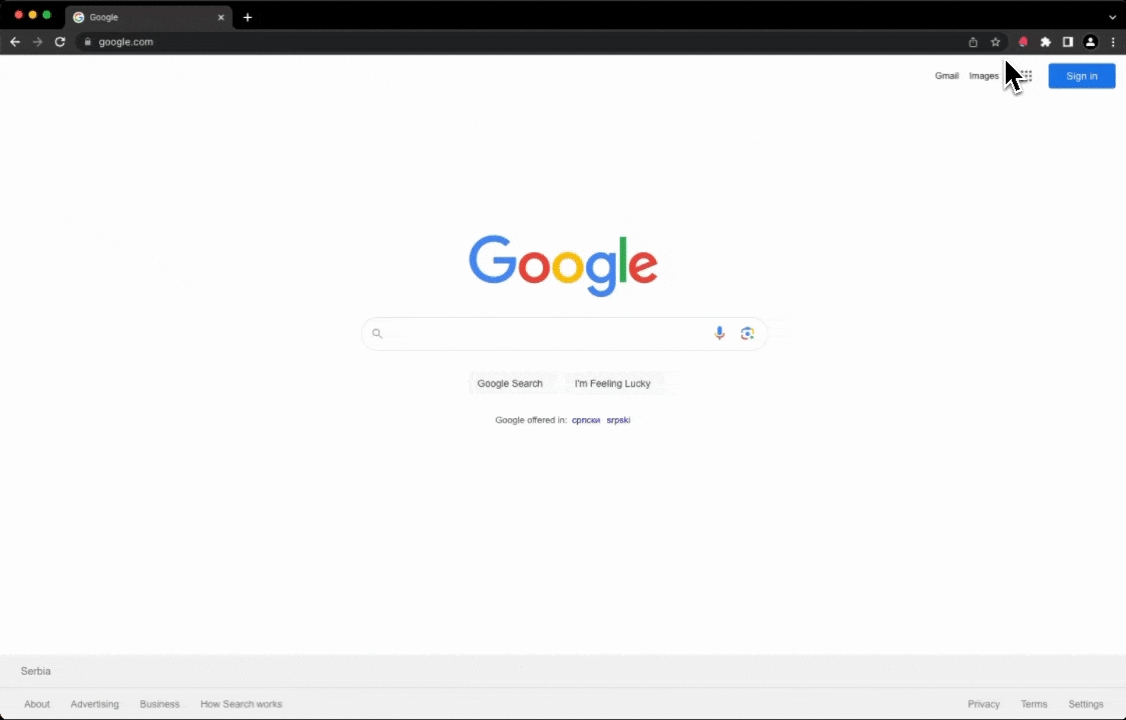Open the browser side panel icon
This screenshot has width=1126, height=720.
coord(1068,42)
